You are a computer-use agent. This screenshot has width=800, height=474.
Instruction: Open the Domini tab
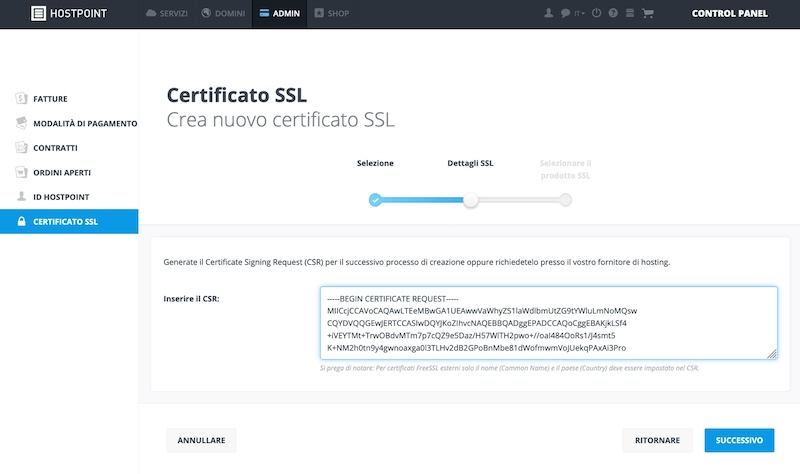pyautogui.click(x=223, y=13)
